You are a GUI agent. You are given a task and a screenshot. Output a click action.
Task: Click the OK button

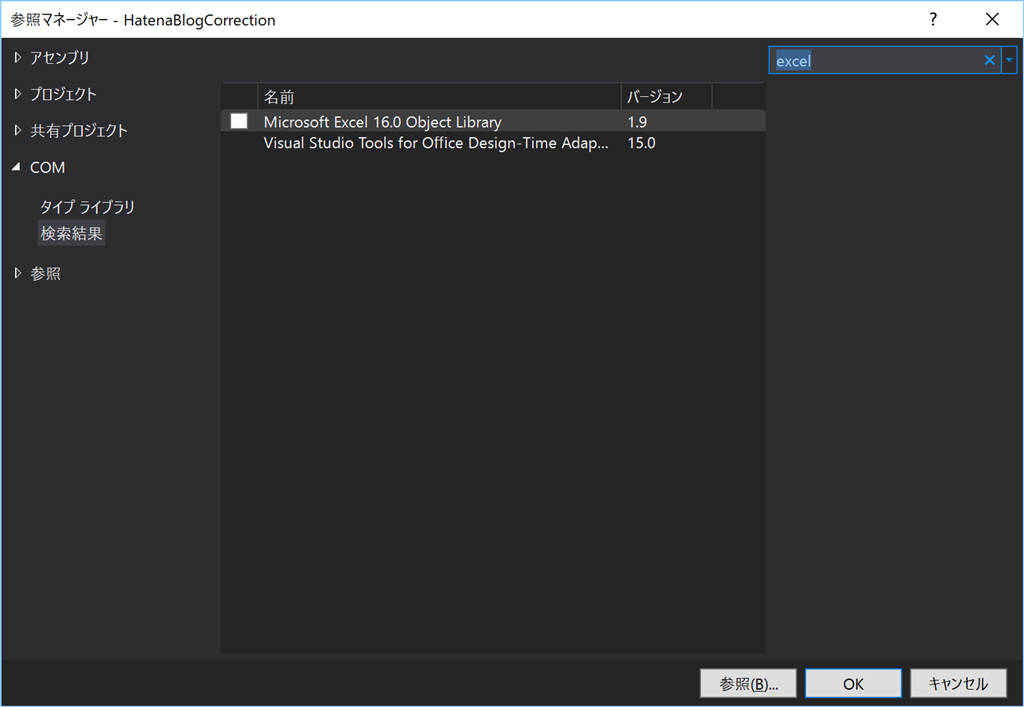pos(852,683)
